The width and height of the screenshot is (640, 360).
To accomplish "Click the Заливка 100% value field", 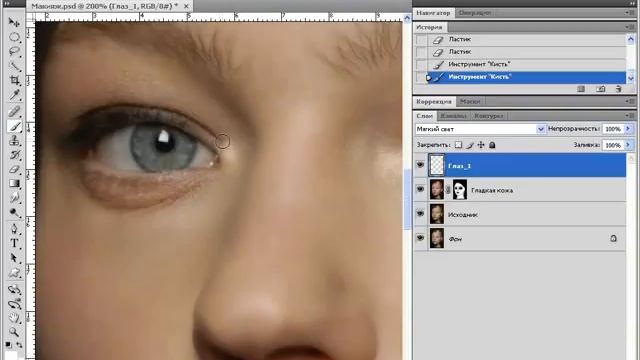I will coord(613,145).
